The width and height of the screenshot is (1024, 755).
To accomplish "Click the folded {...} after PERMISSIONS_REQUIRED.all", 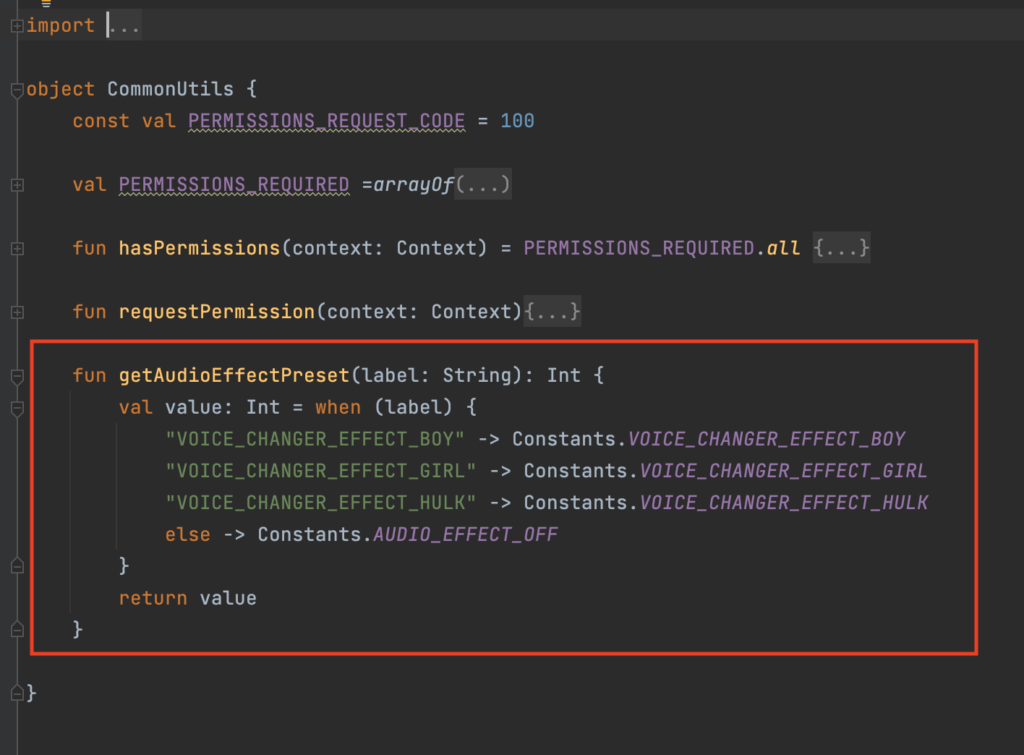I will (x=840, y=248).
